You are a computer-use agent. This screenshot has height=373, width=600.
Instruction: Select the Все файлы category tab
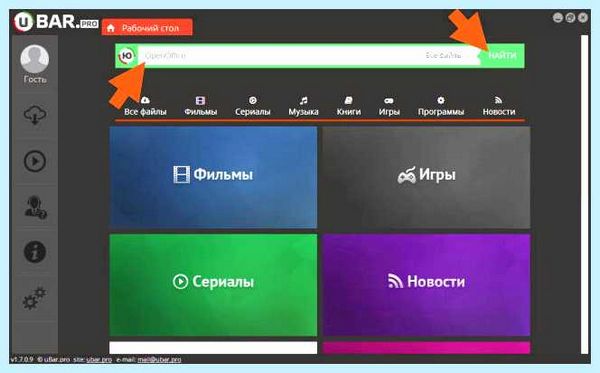point(145,106)
